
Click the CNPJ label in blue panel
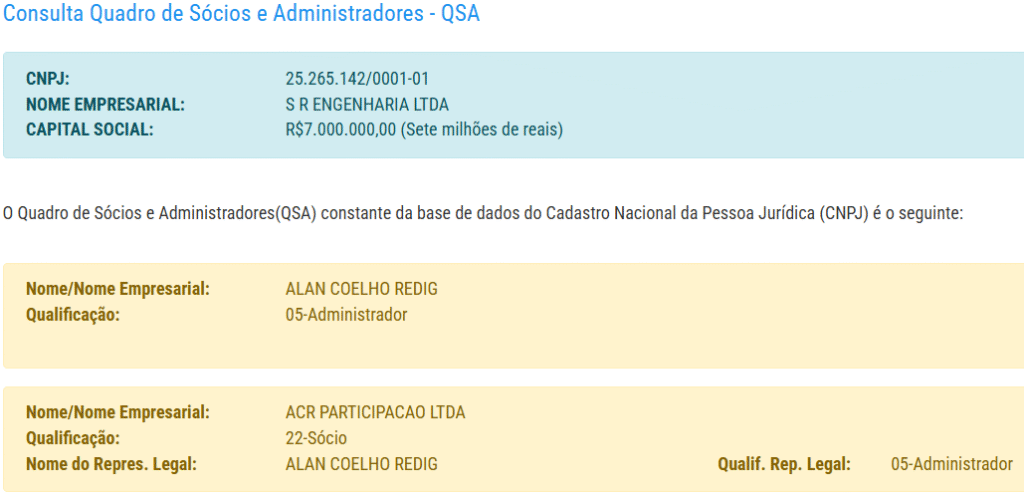[48, 79]
